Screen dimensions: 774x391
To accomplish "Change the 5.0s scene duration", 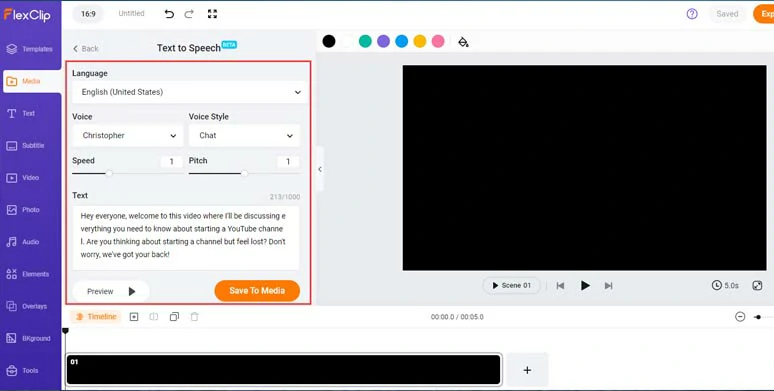I will pyautogui.click(x=725, y=285).
